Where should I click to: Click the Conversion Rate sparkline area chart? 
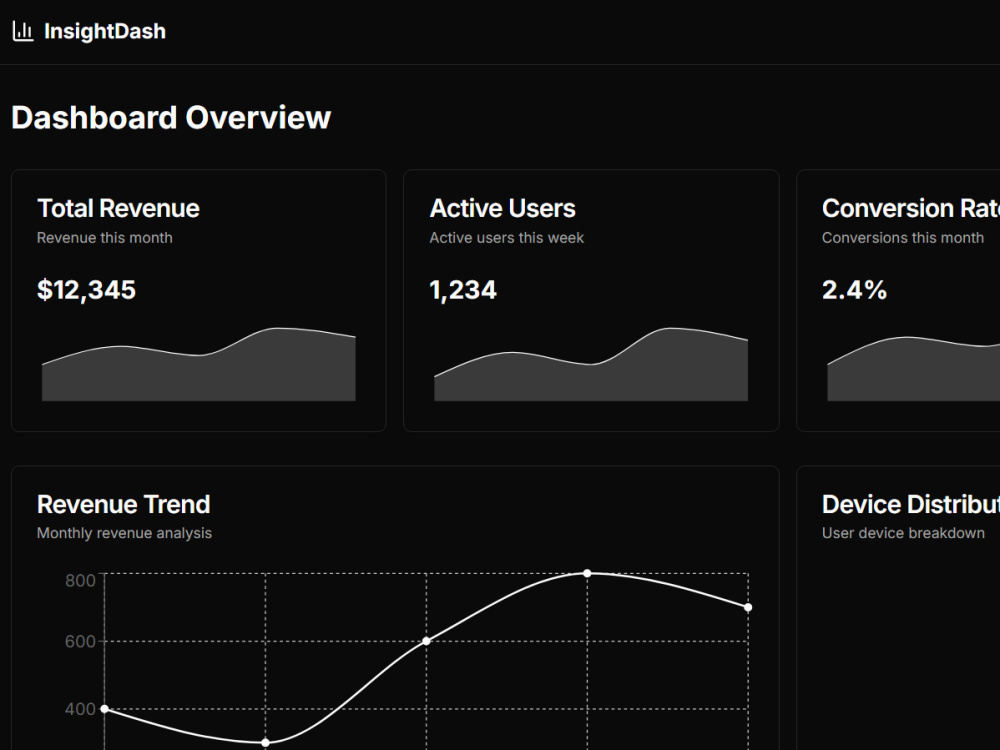click(913, 369)
